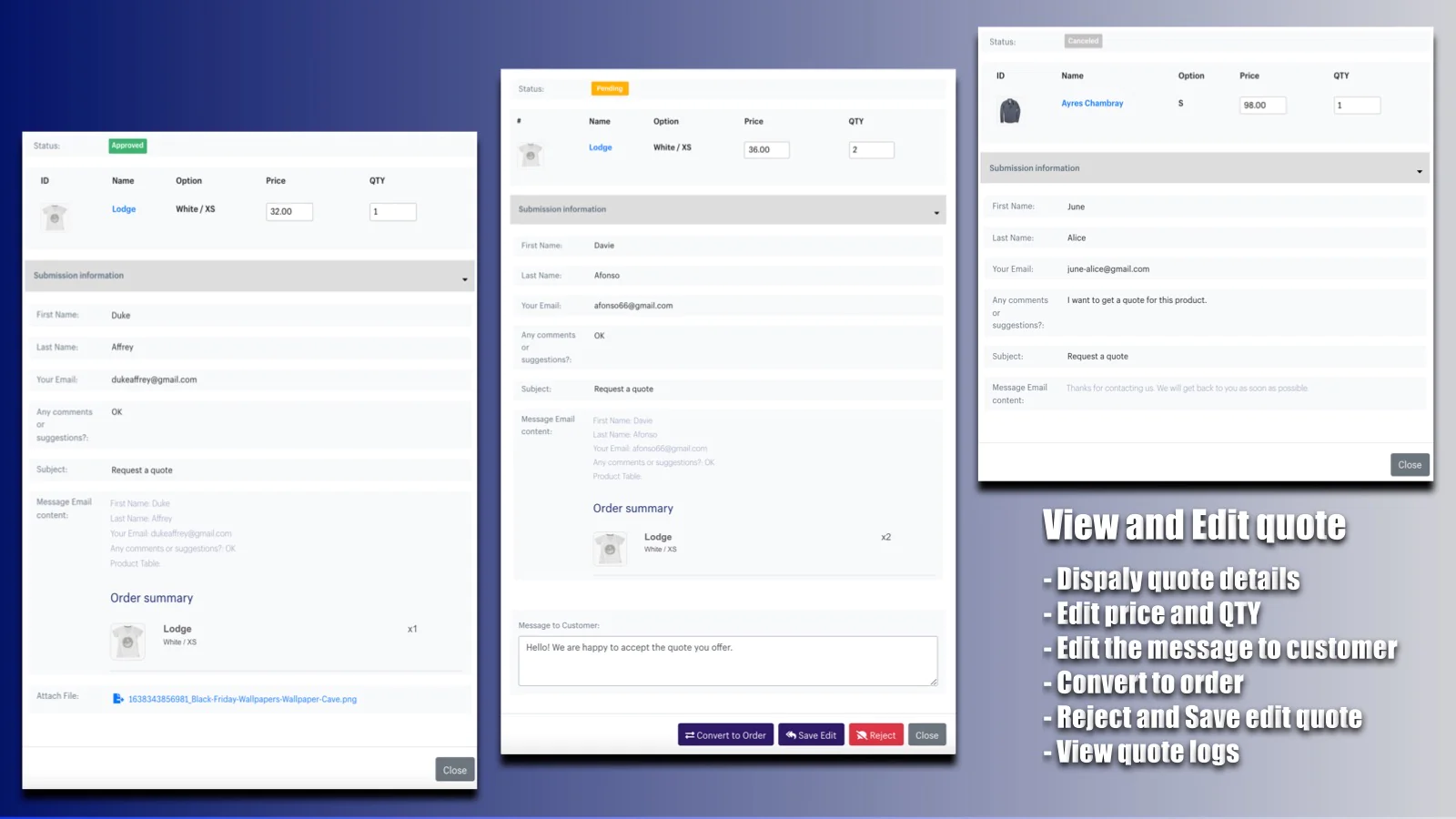Image resolution: width=1456 pixels, height=819 pixels.
Task: Click the Canceled status badge
Action: 1084,41
